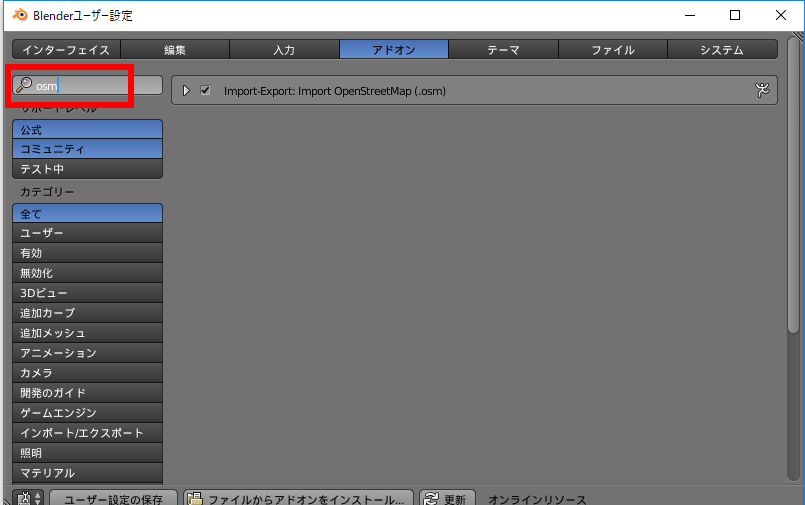Screen dimensions: 805x505
Task: Select 追加カーブ category
Action: [x=87, y=313]
